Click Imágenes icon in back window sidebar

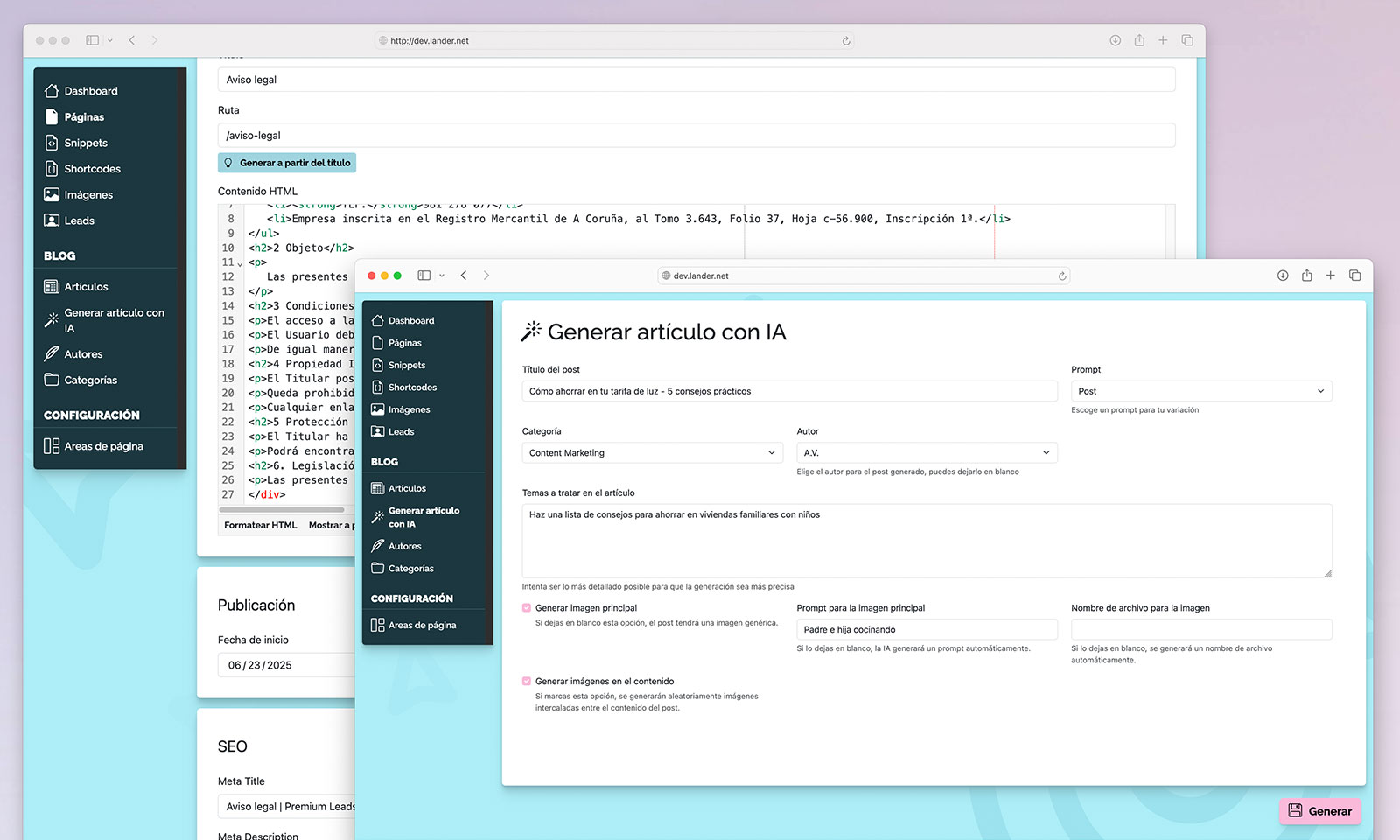click(52, 195)
